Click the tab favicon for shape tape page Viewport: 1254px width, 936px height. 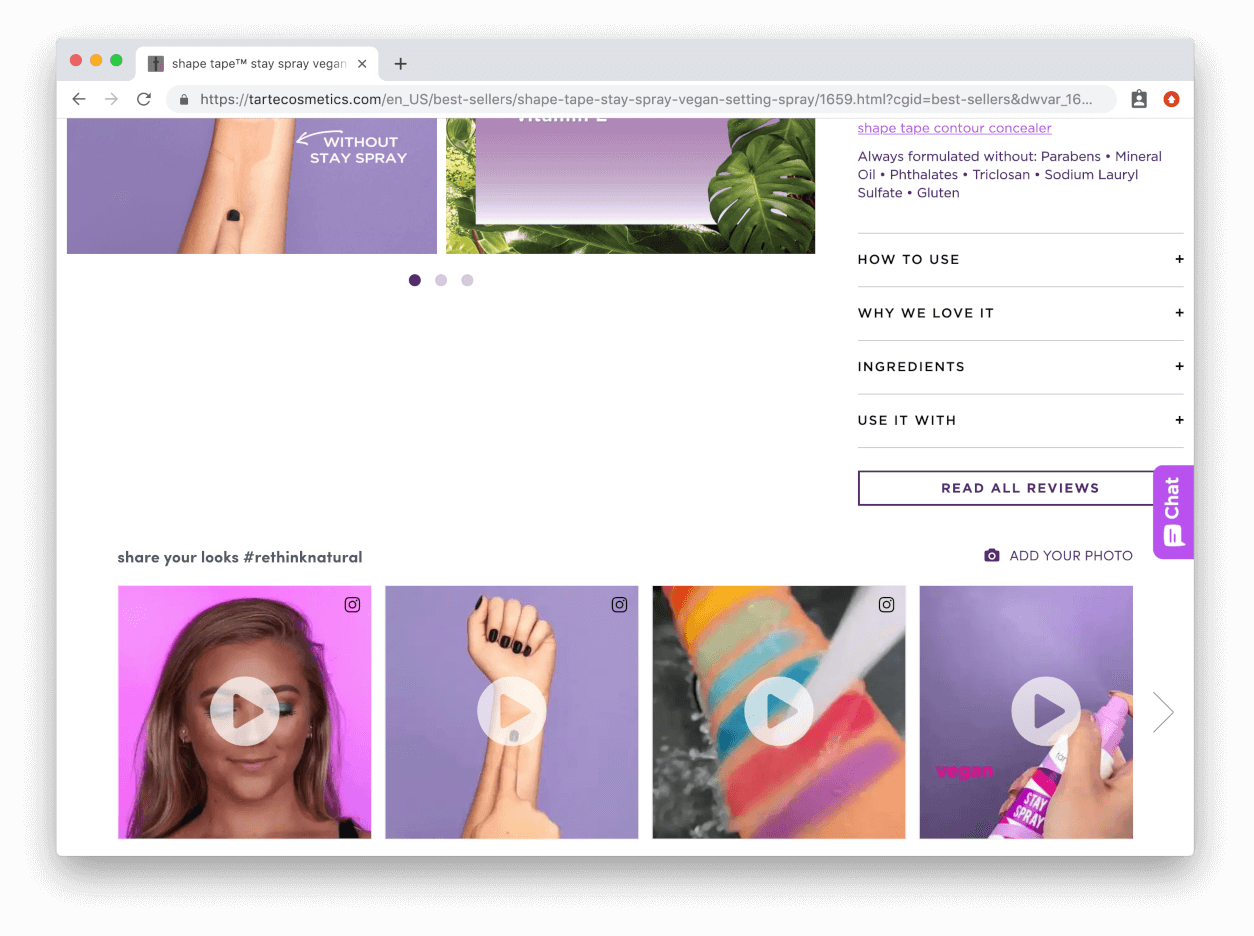156,64
